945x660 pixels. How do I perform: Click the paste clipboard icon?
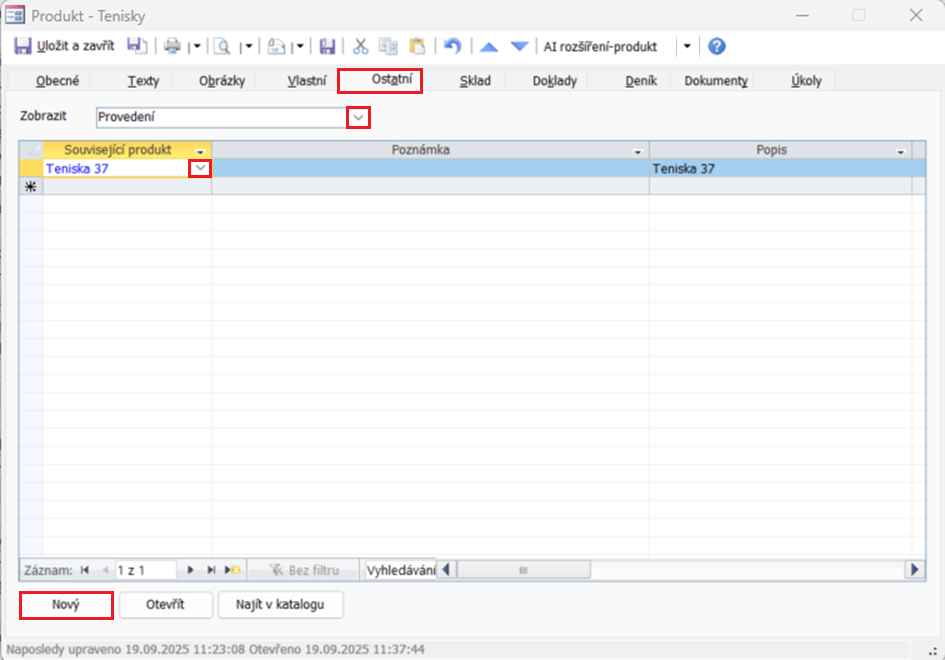point(417,46)
